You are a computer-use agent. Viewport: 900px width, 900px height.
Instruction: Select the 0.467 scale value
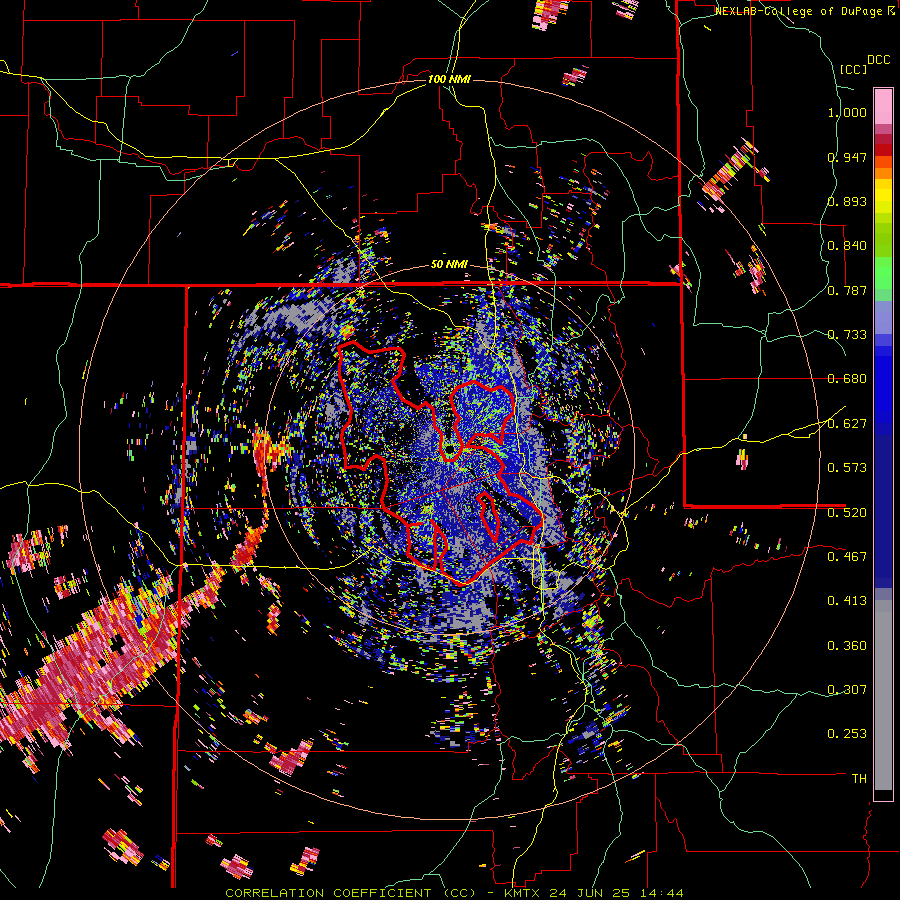point(847,557)
